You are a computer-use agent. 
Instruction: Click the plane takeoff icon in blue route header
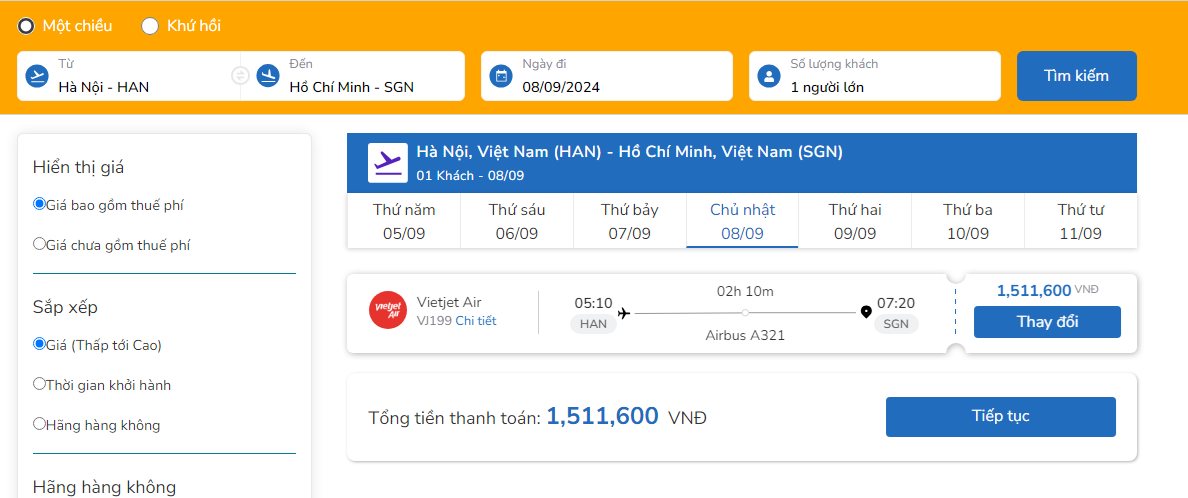point(387,163)
